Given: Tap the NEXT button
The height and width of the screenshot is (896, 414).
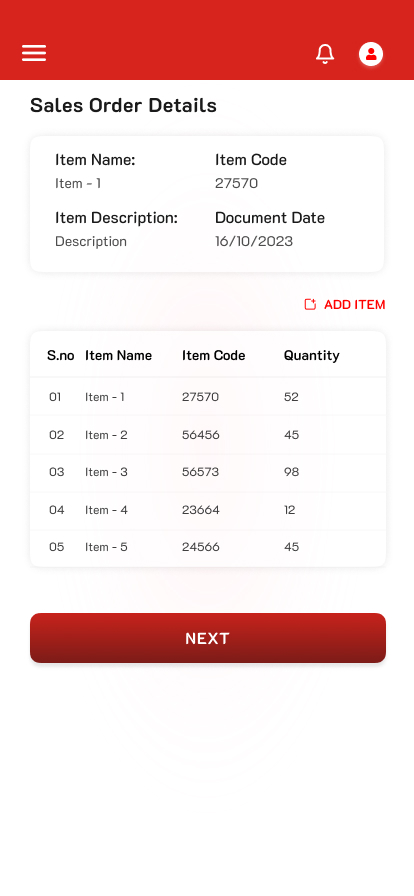Looking at the screenshot, I should pos(208,638).
